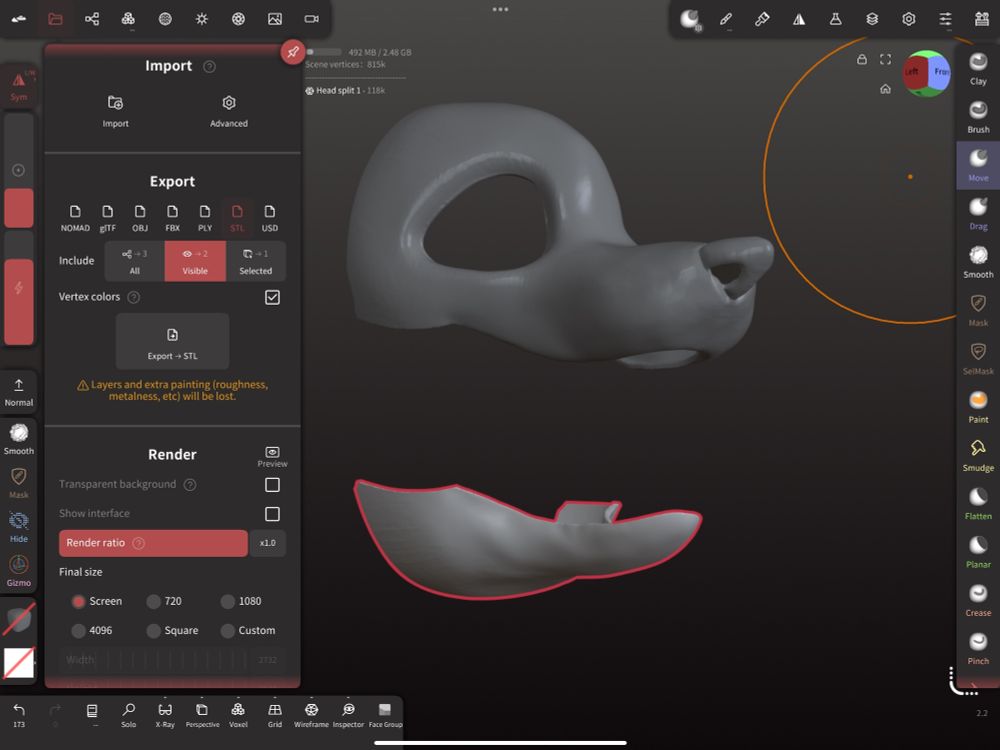Viewport: 1000px width, 750px height.
Task: Select the Move tool
Action: (x=978, y=165)
